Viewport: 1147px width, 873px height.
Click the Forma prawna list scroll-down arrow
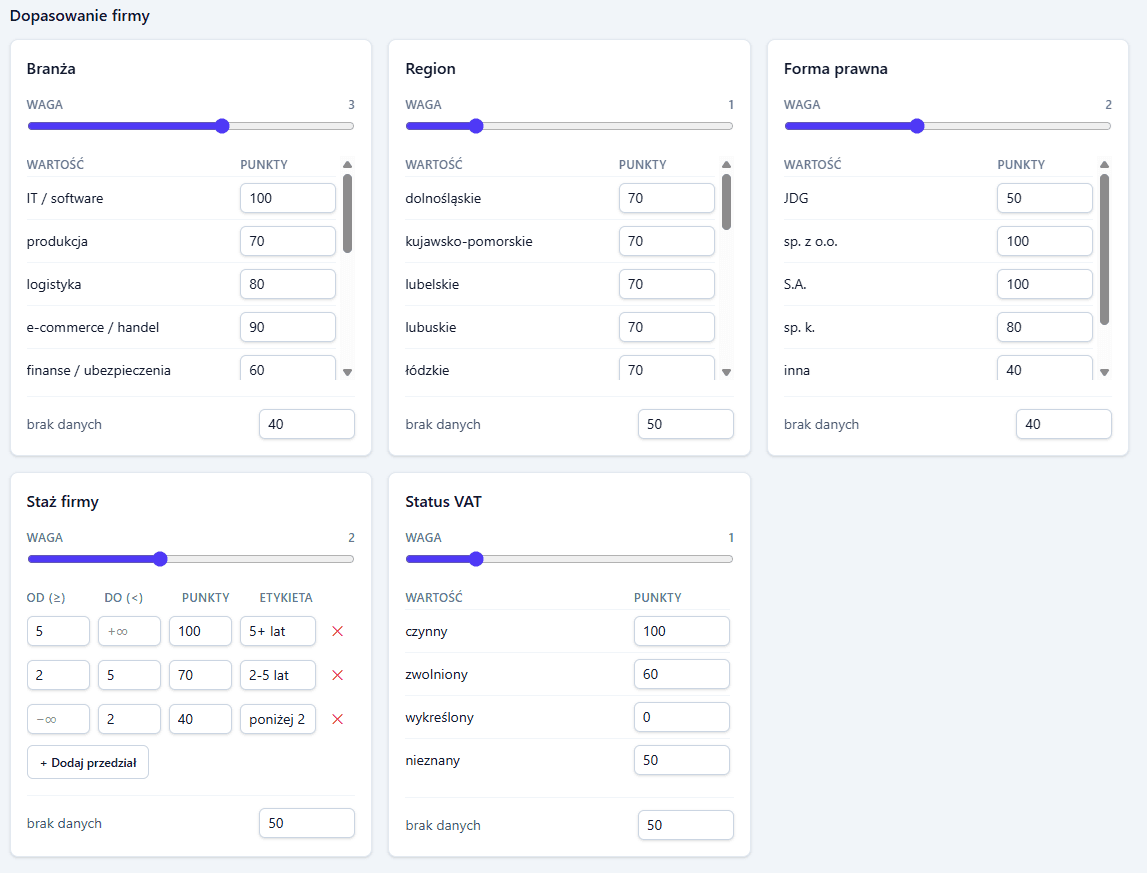[1105, 372]
